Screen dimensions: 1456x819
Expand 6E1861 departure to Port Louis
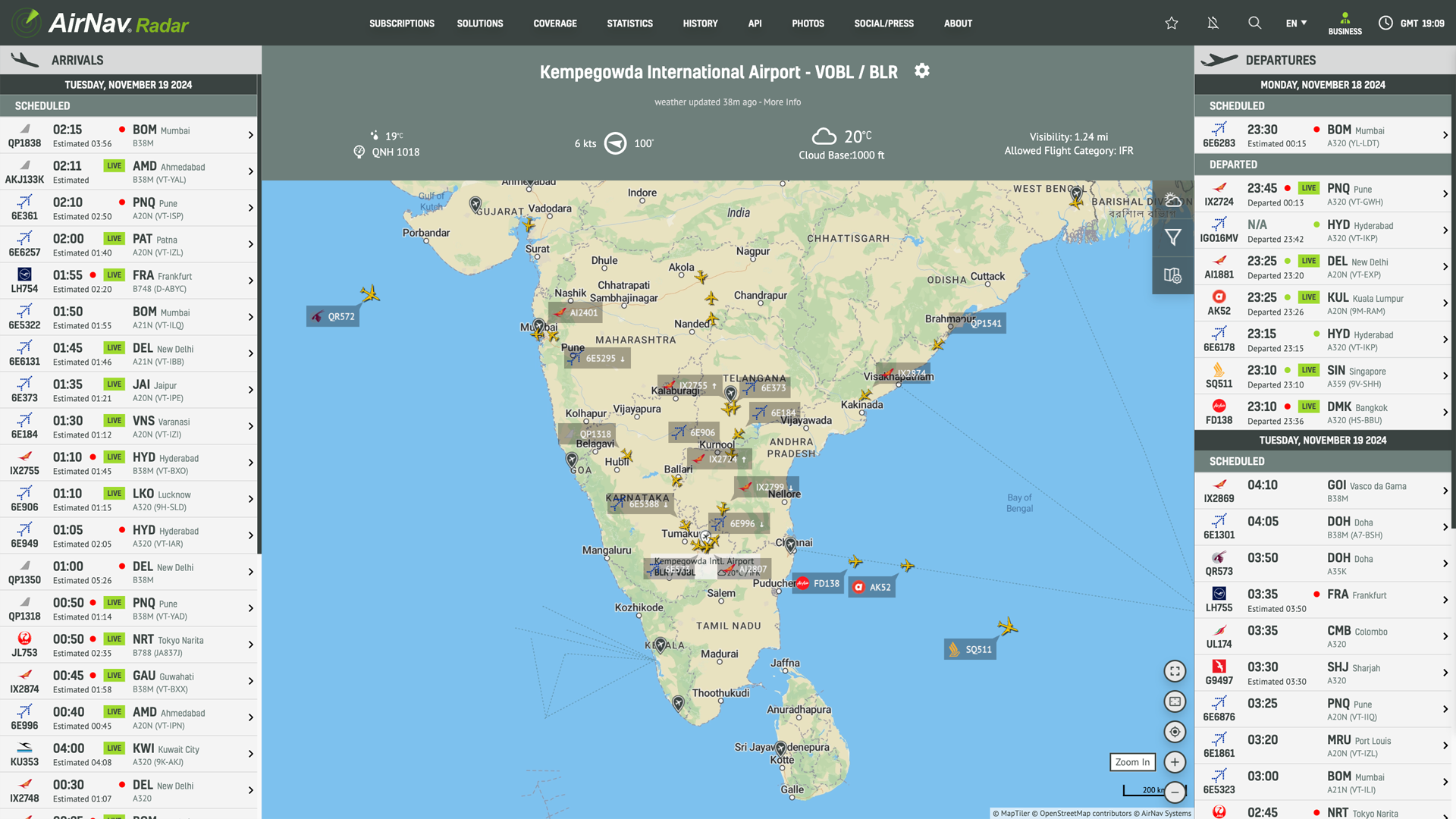(1323, 745)
